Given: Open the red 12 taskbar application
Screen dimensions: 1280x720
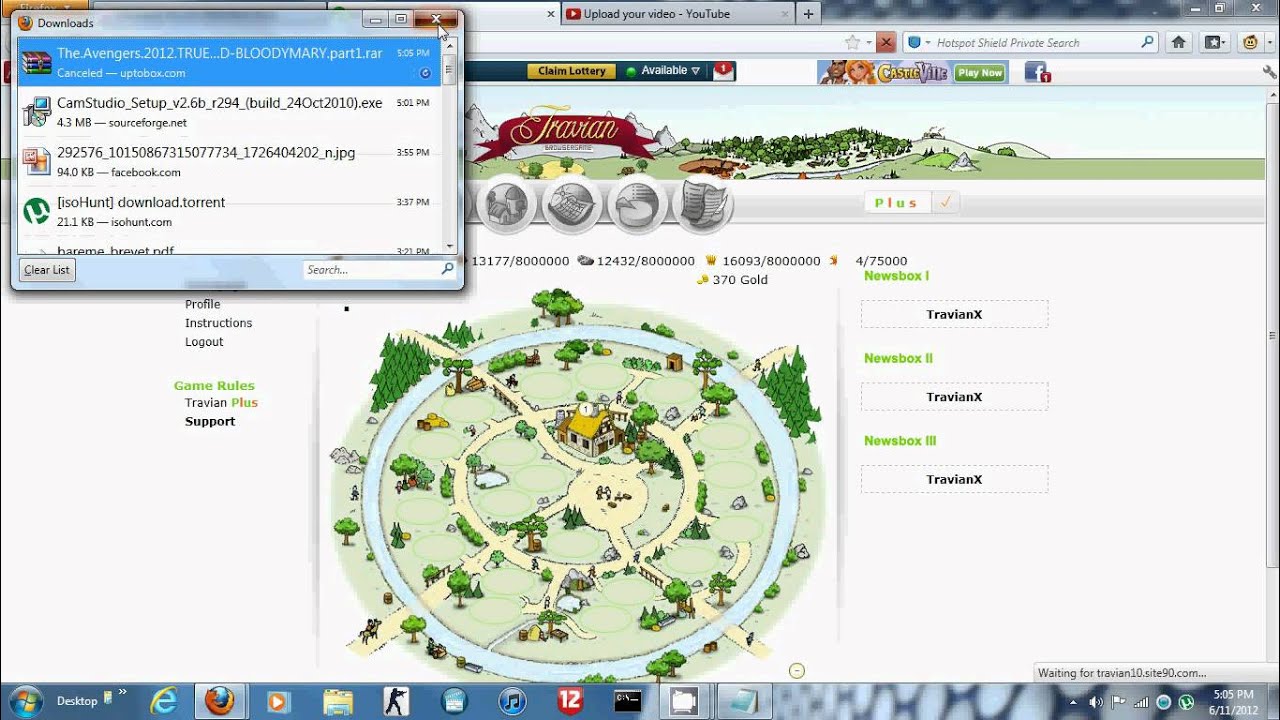Looking at the screenshot, I should click(x=570, y=701).
